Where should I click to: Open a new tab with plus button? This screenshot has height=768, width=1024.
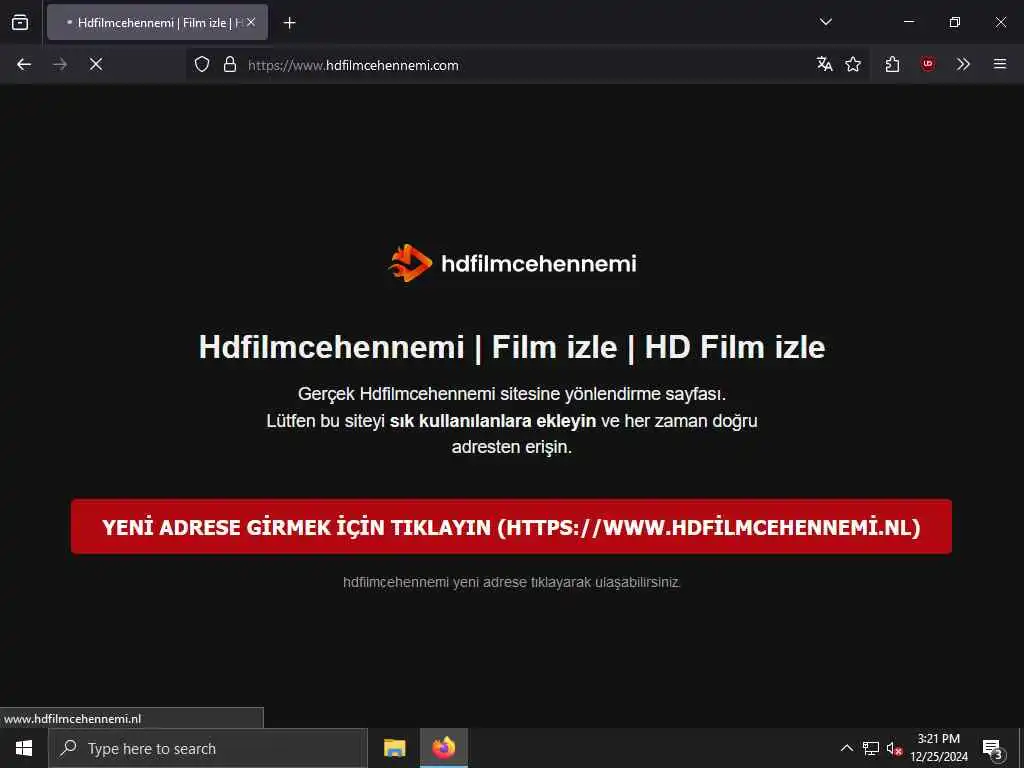pos(289,23)
